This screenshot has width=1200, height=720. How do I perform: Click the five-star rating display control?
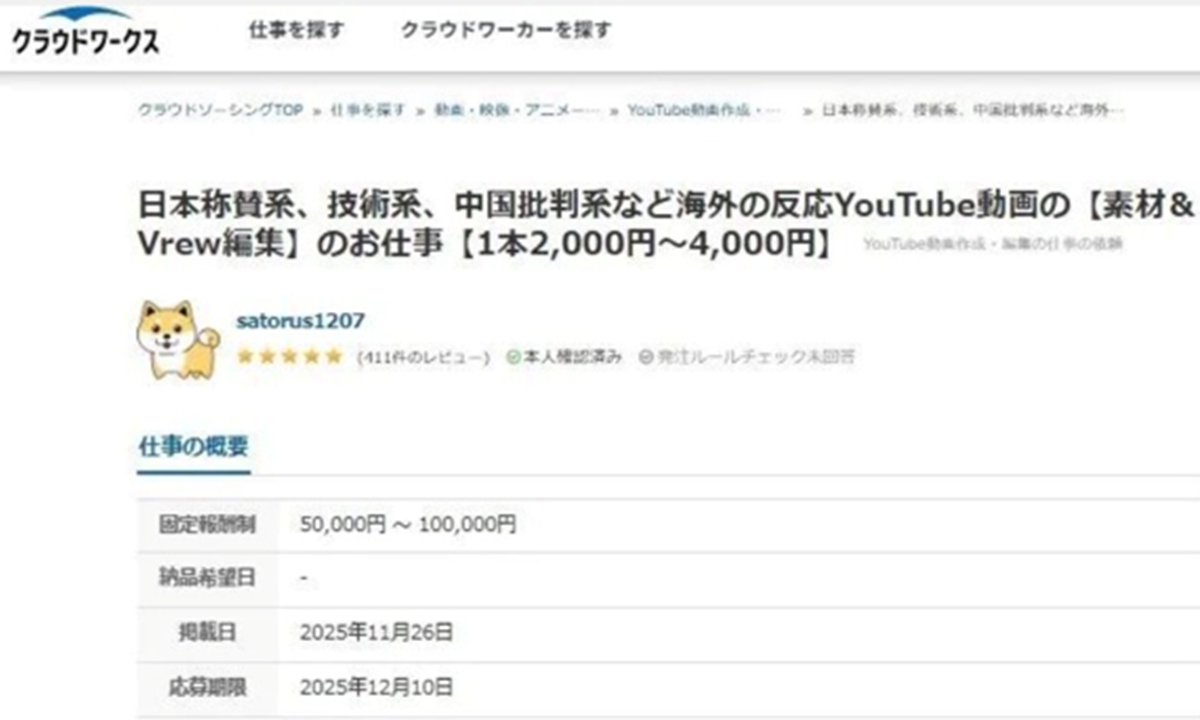(287, 353)
